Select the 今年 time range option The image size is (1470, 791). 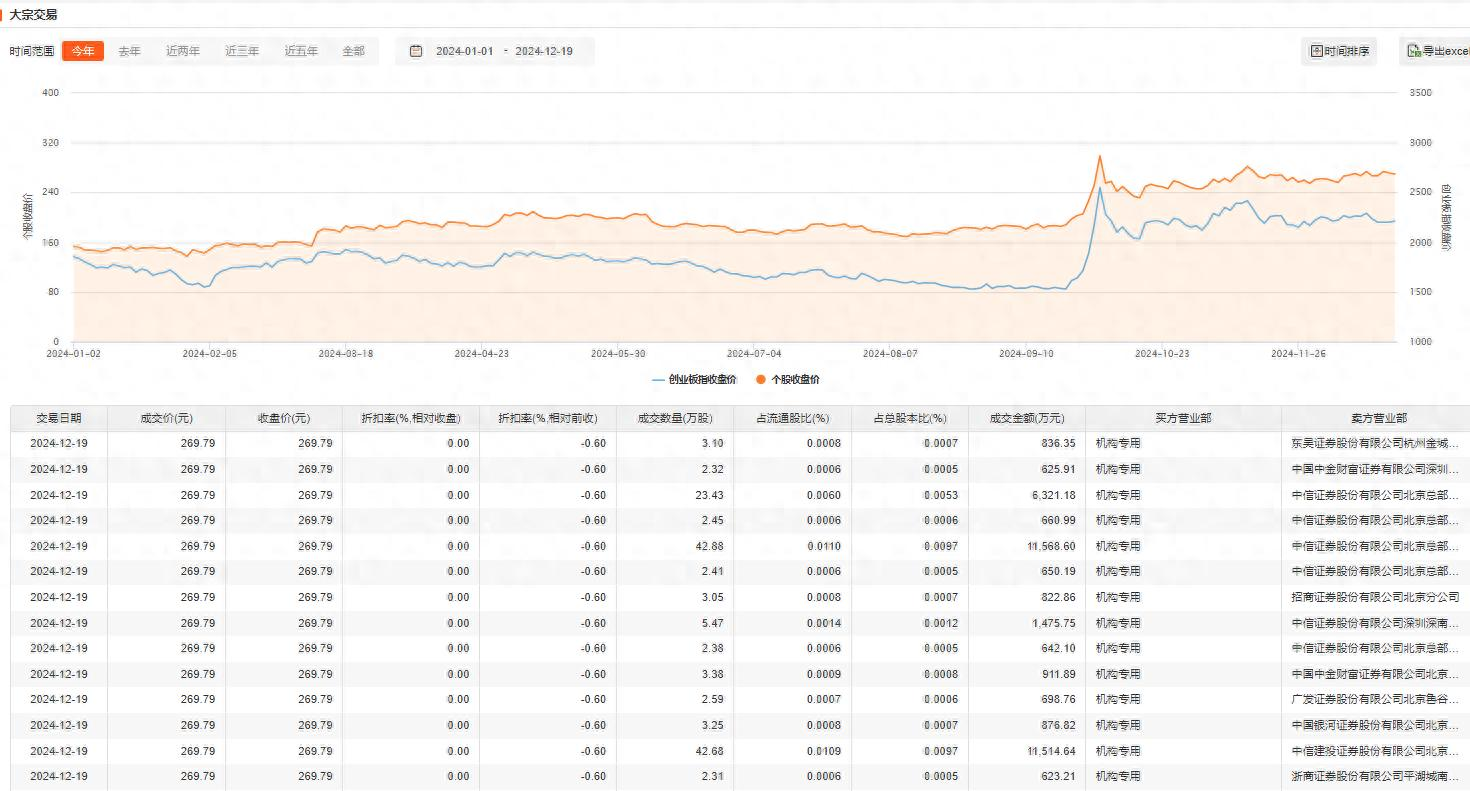pyautogui.click(x=83, y=51)
